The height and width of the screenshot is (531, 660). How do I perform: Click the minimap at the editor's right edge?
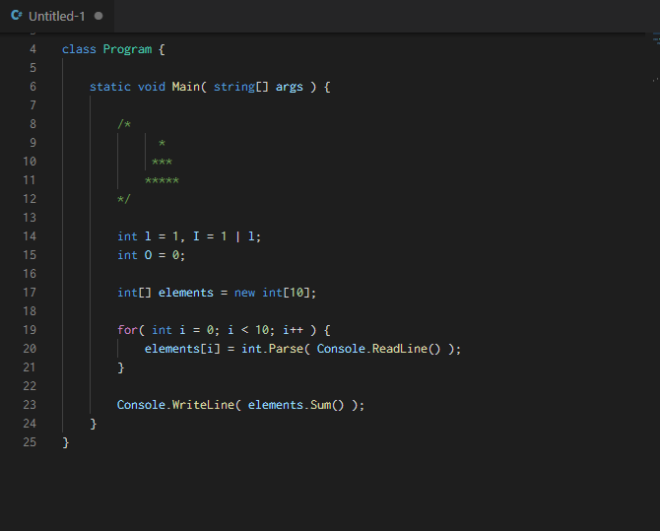tap(655, 40)
